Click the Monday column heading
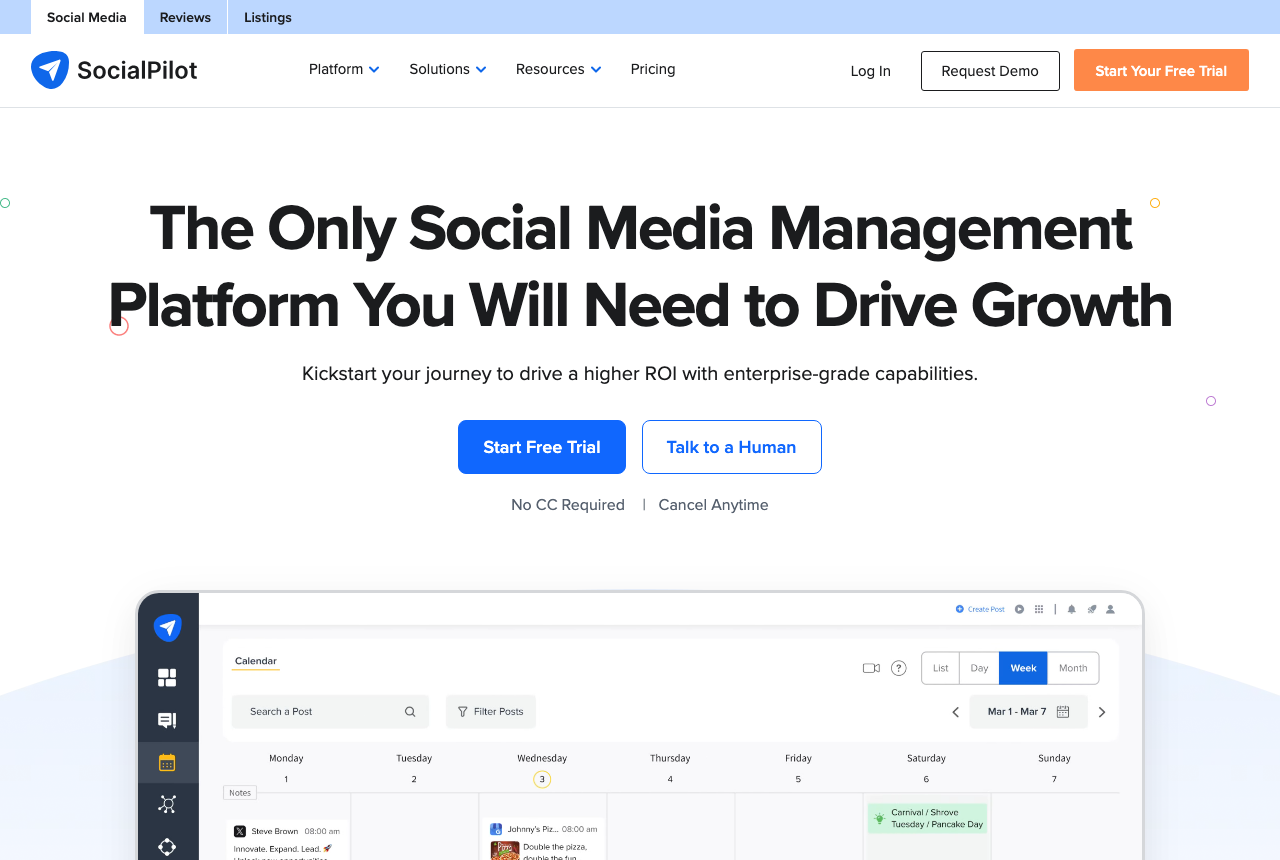 (x=286, y=758)
